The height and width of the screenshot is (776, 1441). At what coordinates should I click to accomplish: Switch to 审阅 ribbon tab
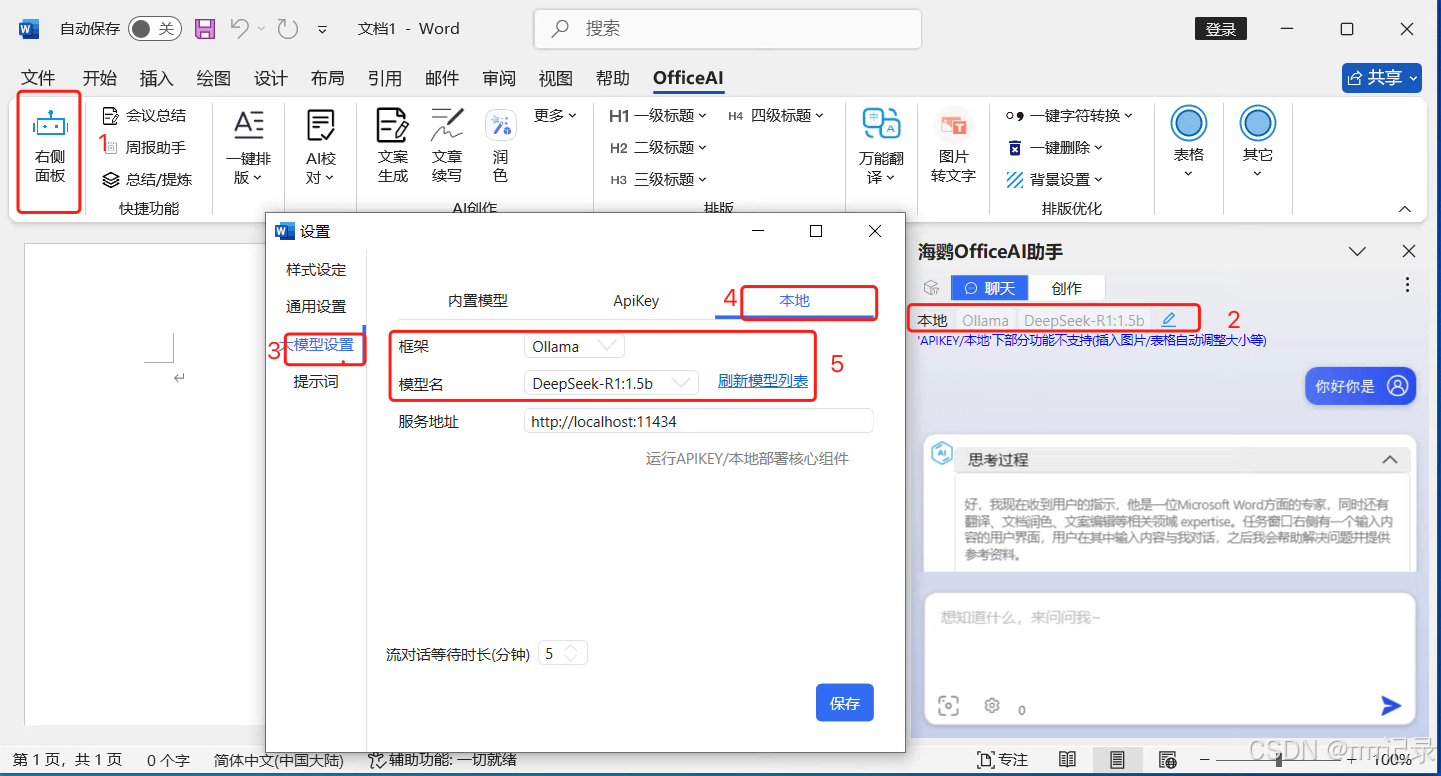coord(499,78)
